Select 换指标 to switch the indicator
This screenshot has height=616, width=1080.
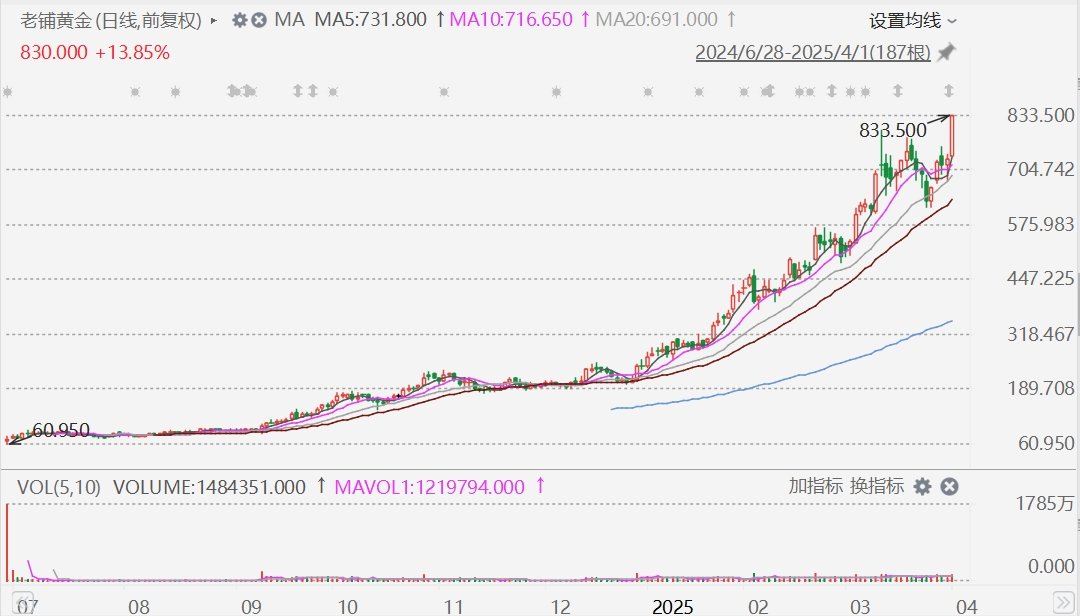876,486
